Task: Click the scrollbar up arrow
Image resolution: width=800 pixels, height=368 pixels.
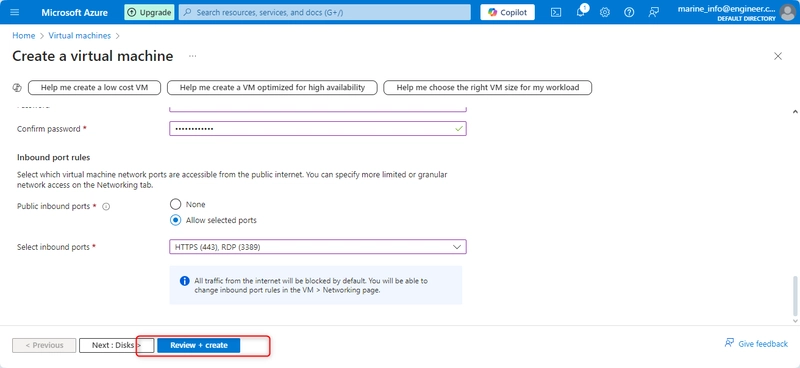Action: coord(794,111)
